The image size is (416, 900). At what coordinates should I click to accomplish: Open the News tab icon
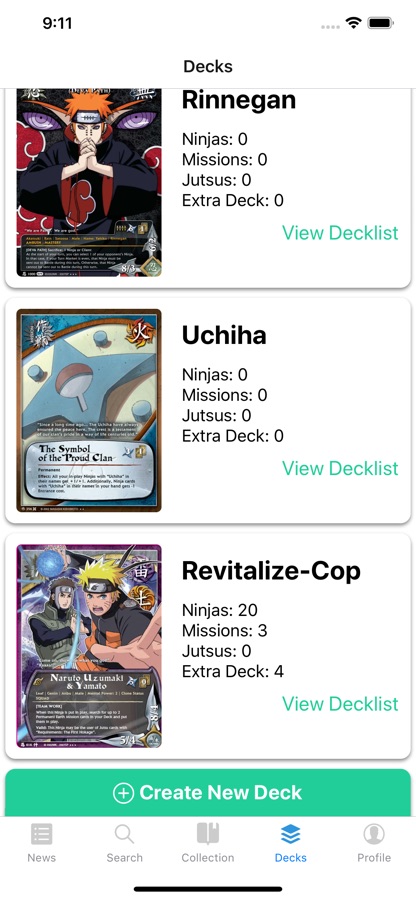[41, 834]
